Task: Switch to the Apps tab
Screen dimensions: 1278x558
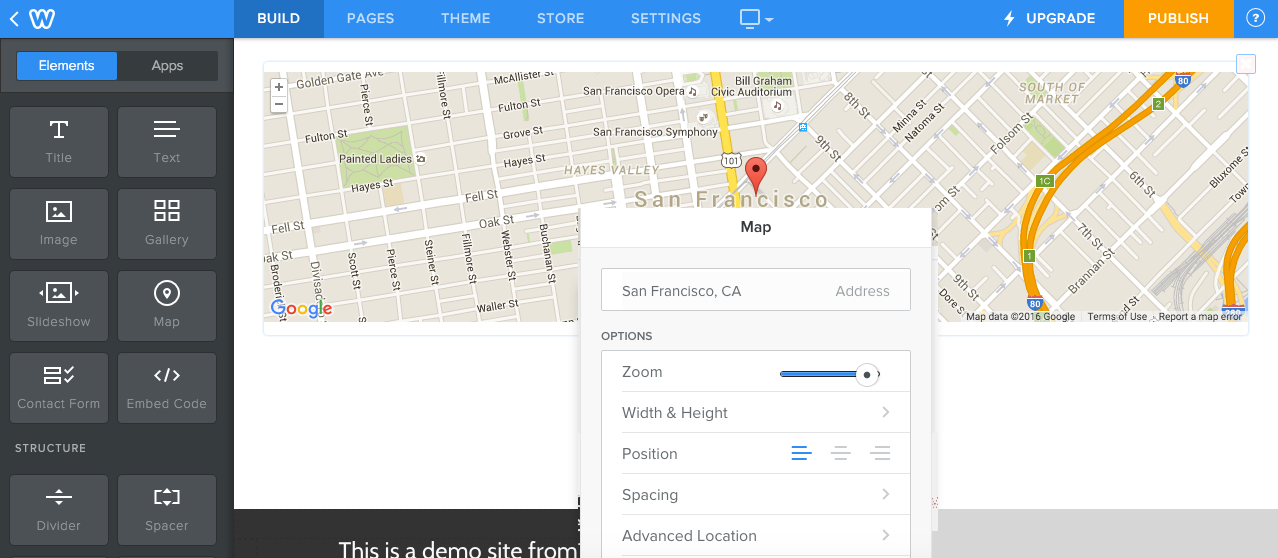Action: click(167, 66)
